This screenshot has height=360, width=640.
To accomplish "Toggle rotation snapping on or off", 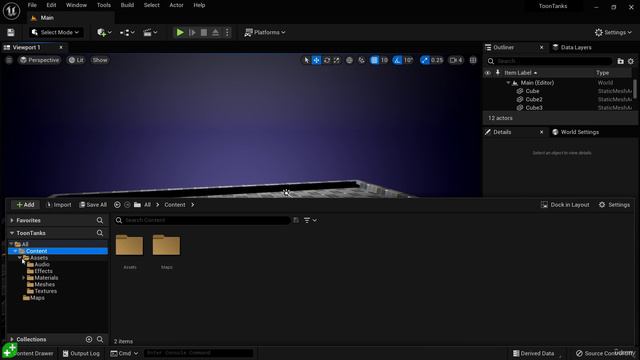I will (398, 60).
